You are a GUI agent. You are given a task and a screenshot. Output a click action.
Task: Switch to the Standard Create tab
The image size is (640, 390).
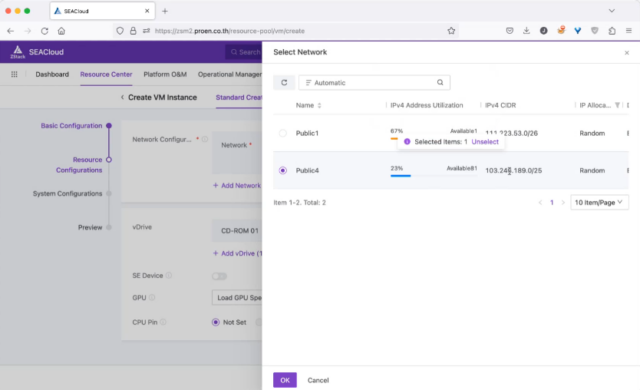[239, 98]
